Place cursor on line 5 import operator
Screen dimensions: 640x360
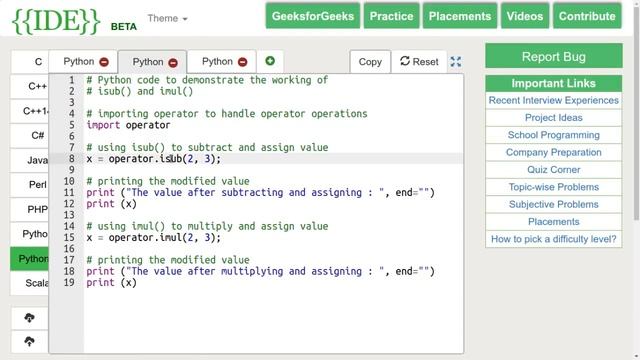(x=128, y=125)
